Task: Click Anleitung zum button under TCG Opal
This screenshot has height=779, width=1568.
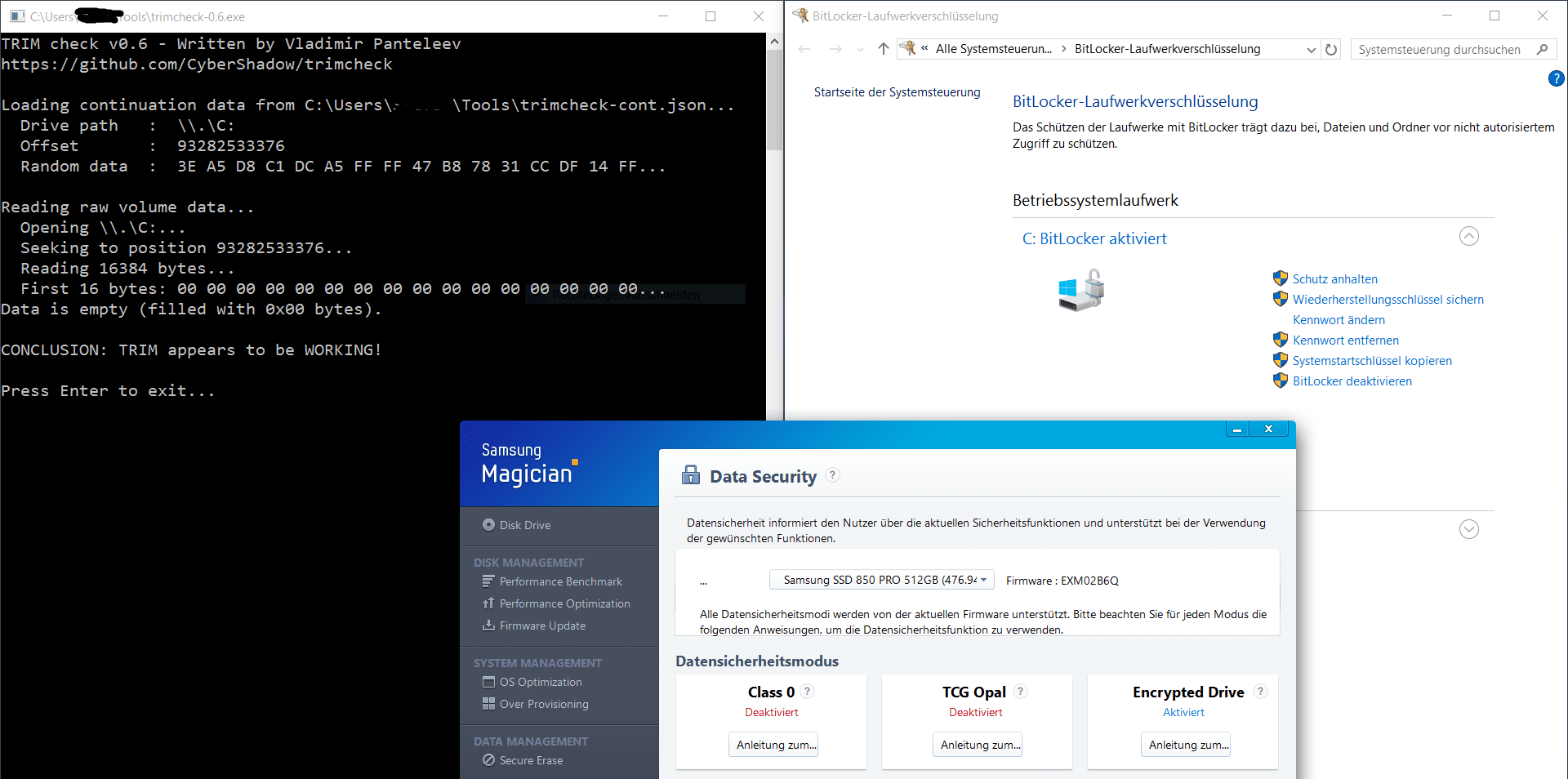Action: [977, 745]
